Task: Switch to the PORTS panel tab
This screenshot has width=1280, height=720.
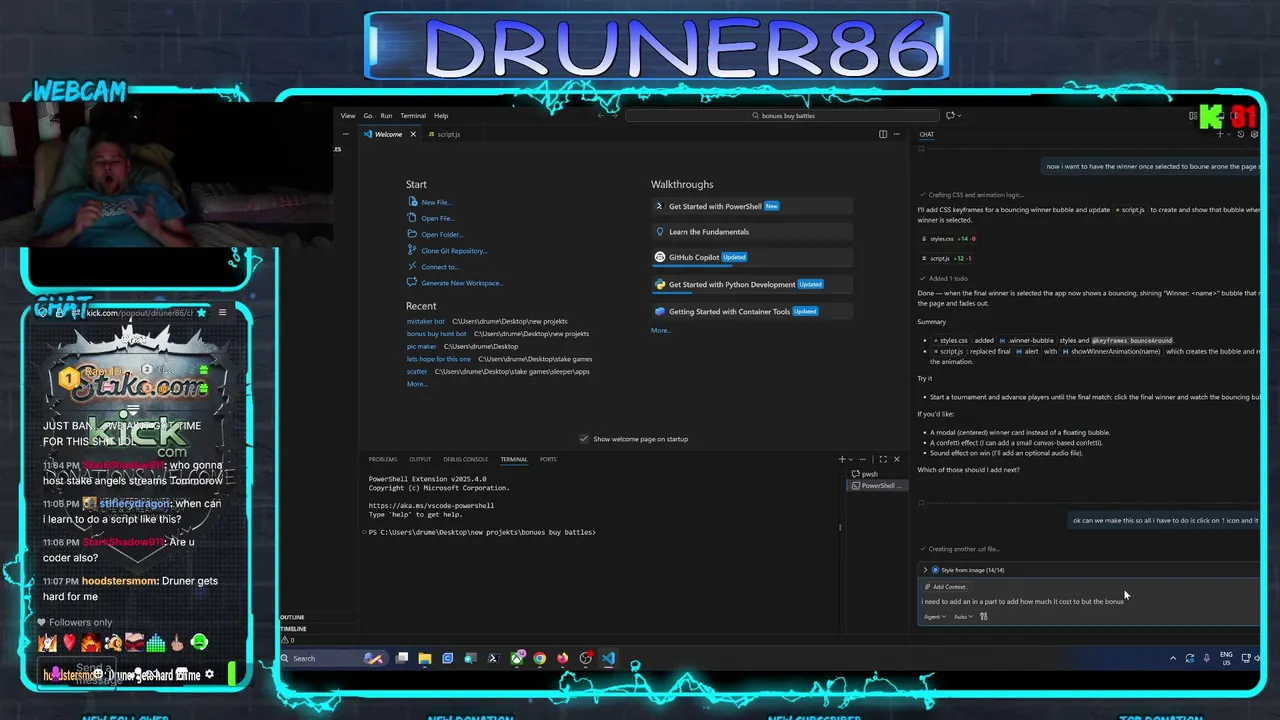Action: [548, 459]
